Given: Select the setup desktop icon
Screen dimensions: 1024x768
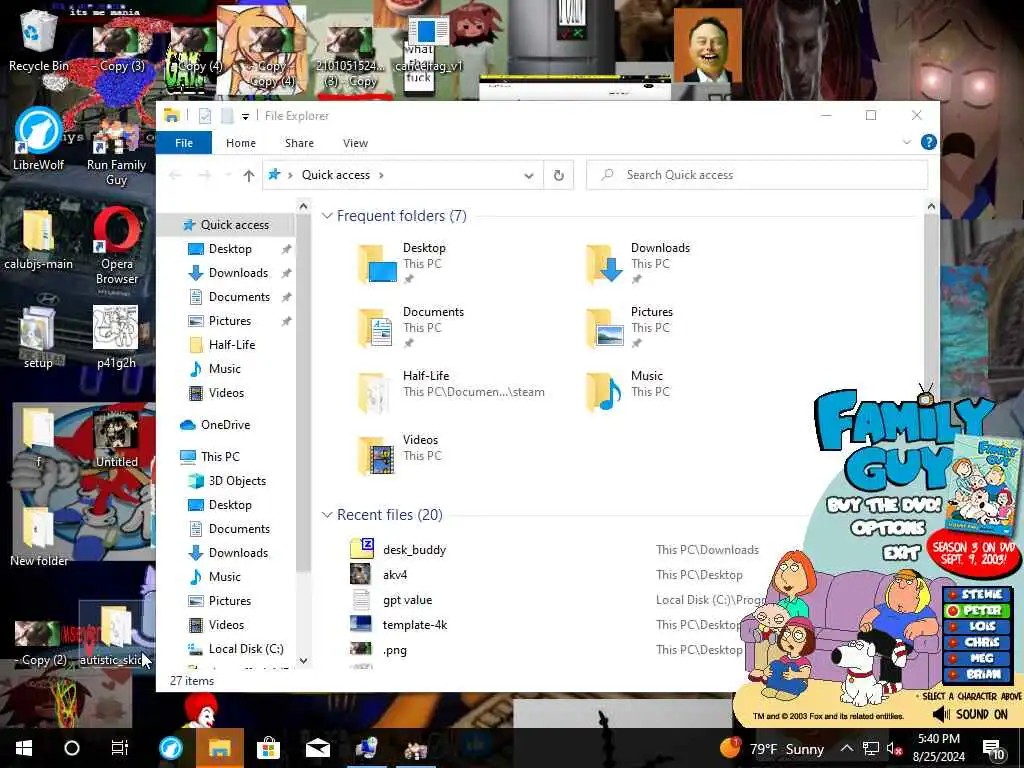Looking at the screenshot, I should [38, 337].
